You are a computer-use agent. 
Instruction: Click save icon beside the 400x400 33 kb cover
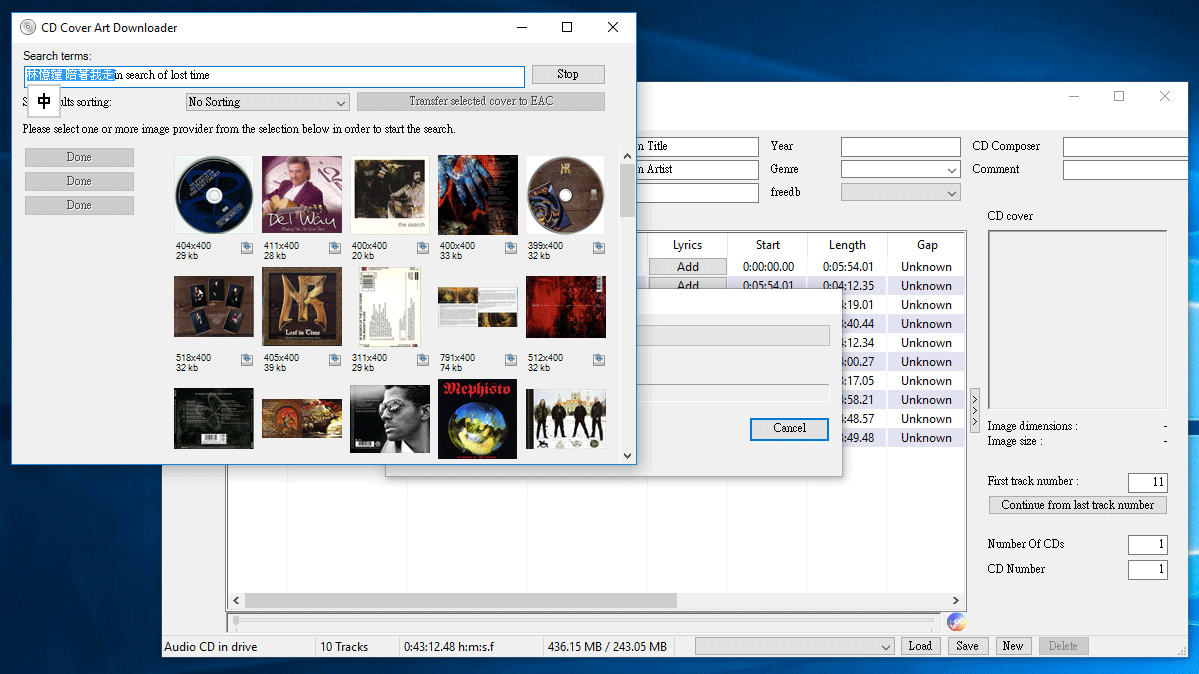click(x=511, y=248)
